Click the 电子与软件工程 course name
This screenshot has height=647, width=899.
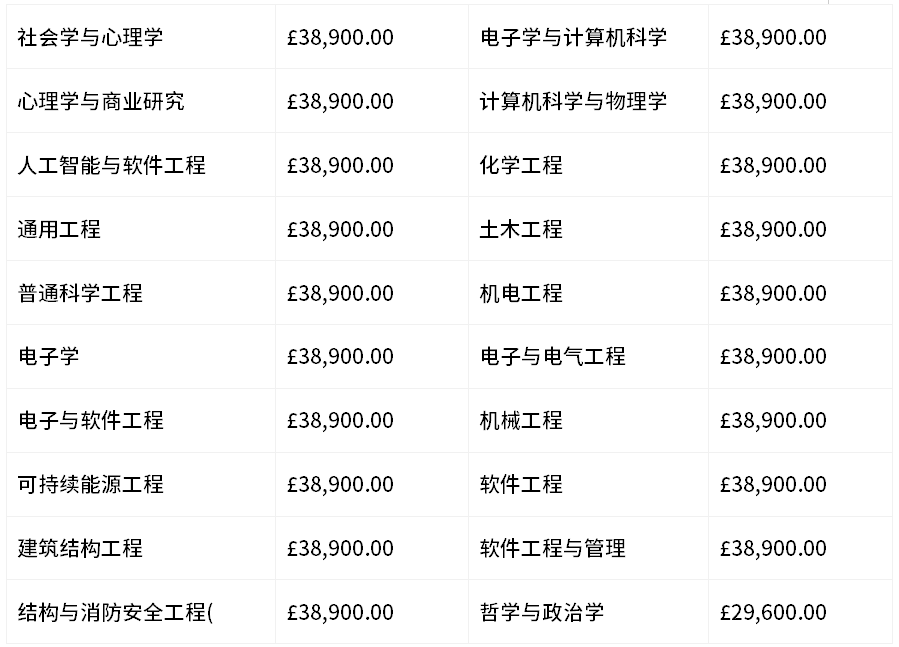[x=91, y=421]
